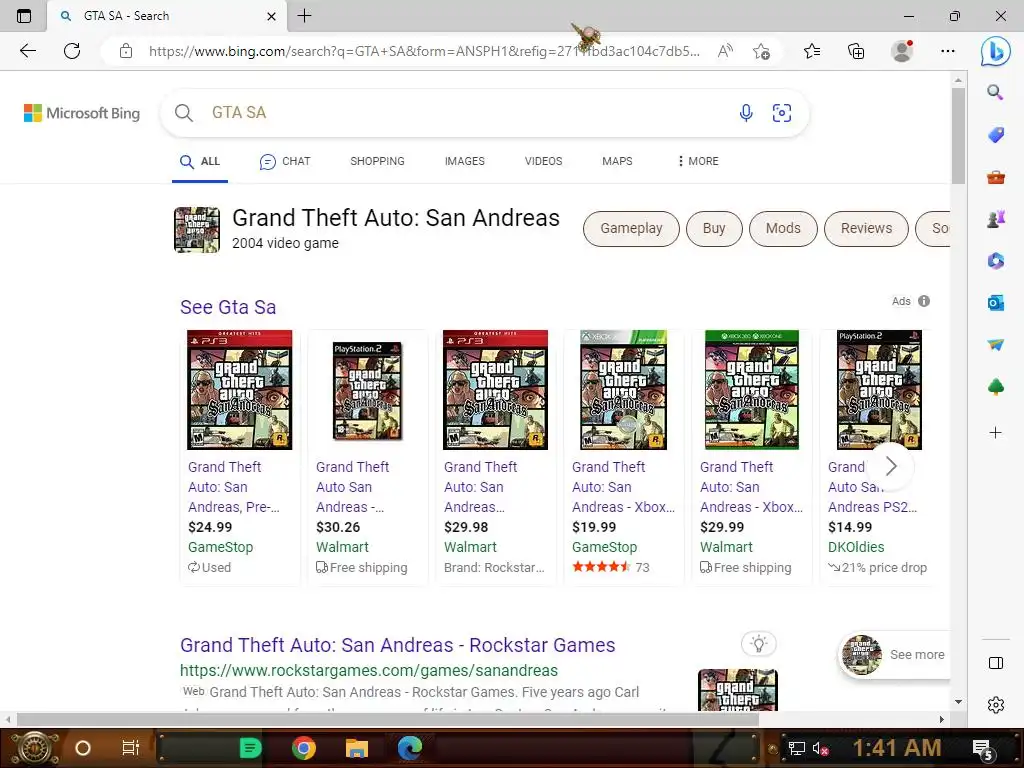This screenshot has height=768, width=1024.
Task: Switch to the MAPS tab
Action: click(617, 161)
